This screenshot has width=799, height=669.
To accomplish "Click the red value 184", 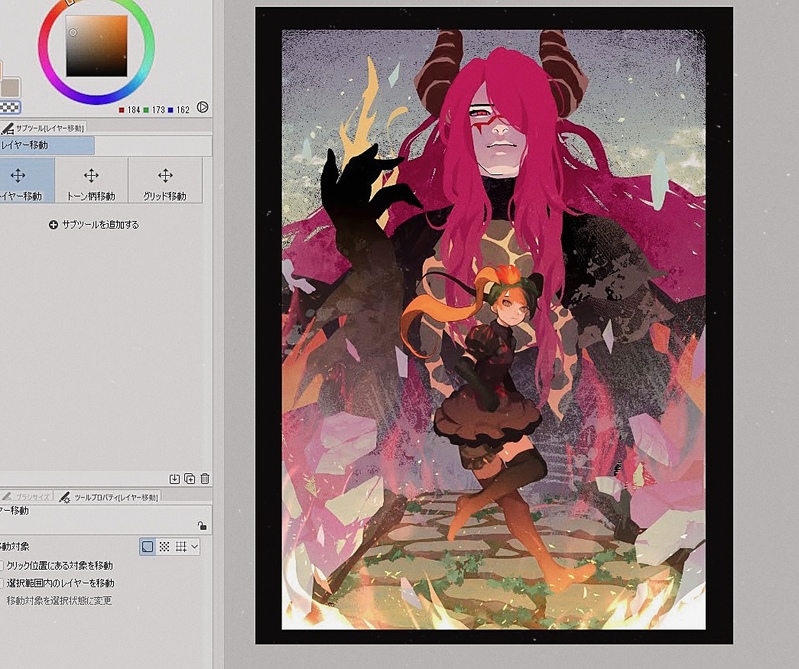I will (x=134, y=110).
